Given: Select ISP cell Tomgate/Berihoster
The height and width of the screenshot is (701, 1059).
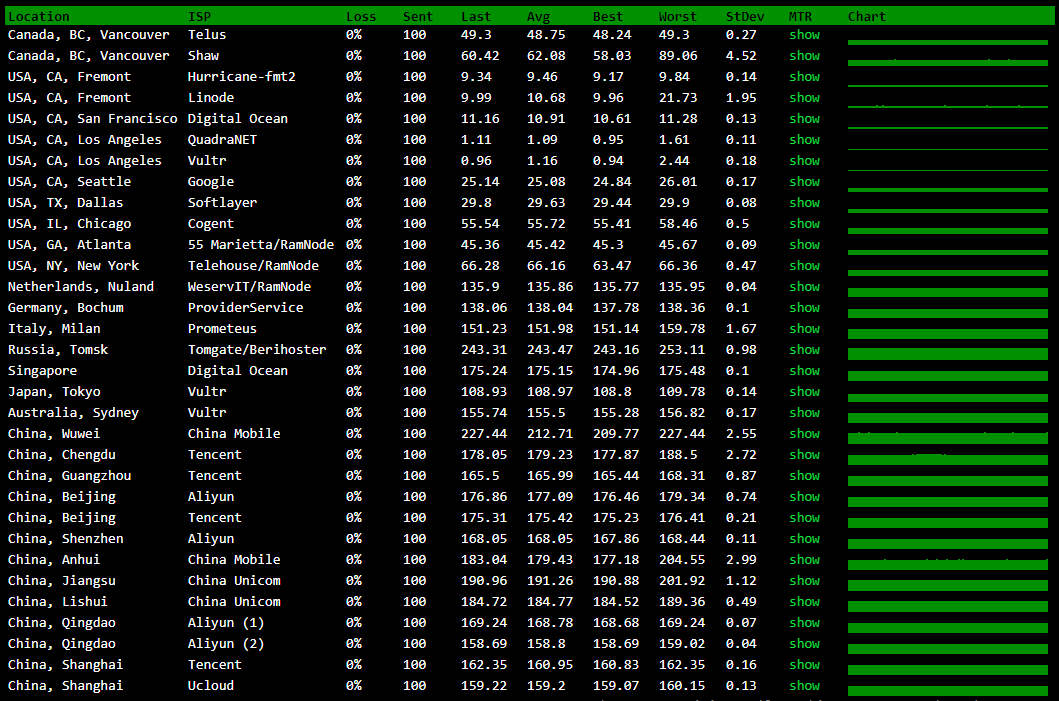Looking at the screenshot, I should (257, 349).
